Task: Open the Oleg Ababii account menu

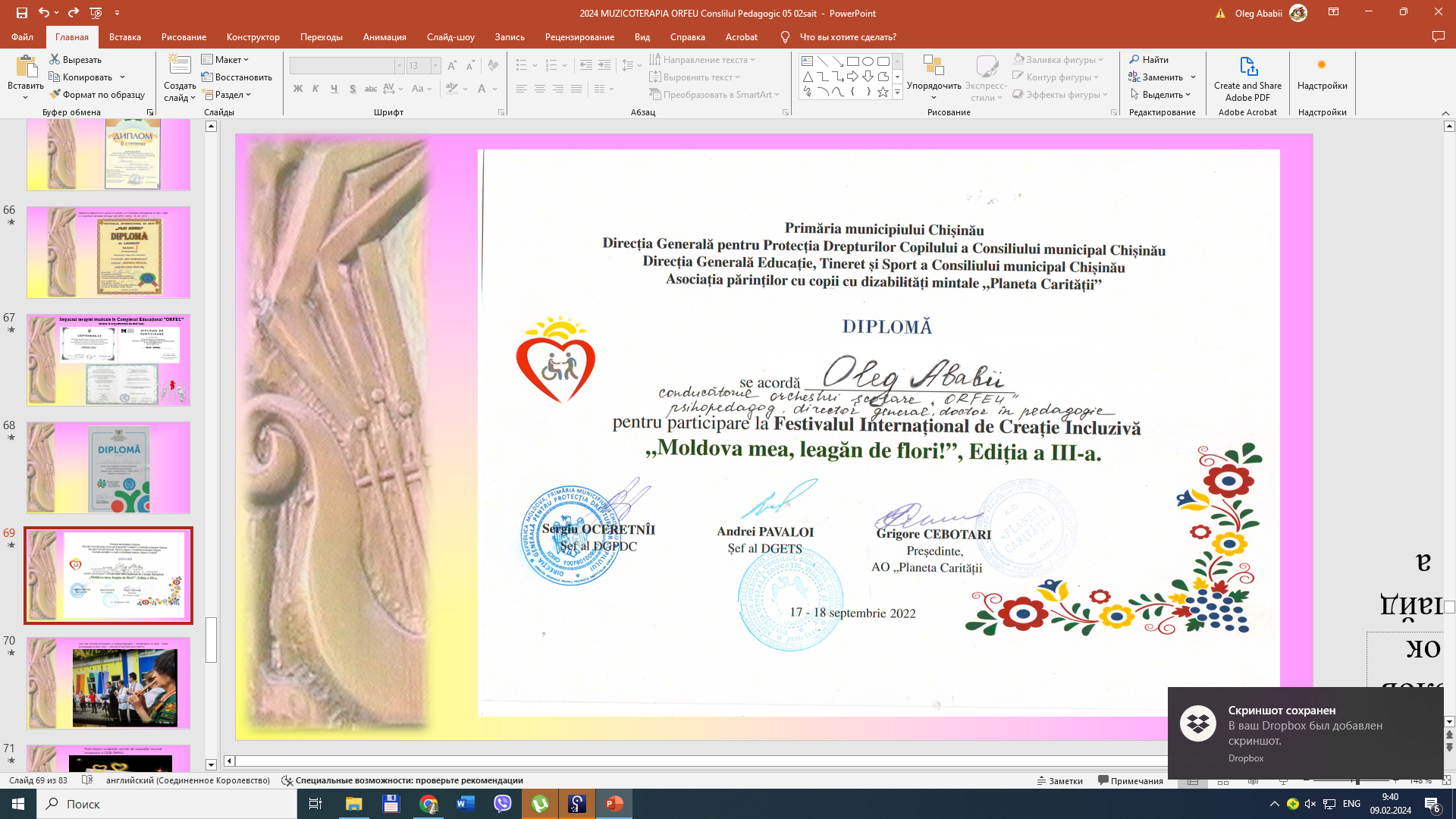Action: pos(1270,13)
